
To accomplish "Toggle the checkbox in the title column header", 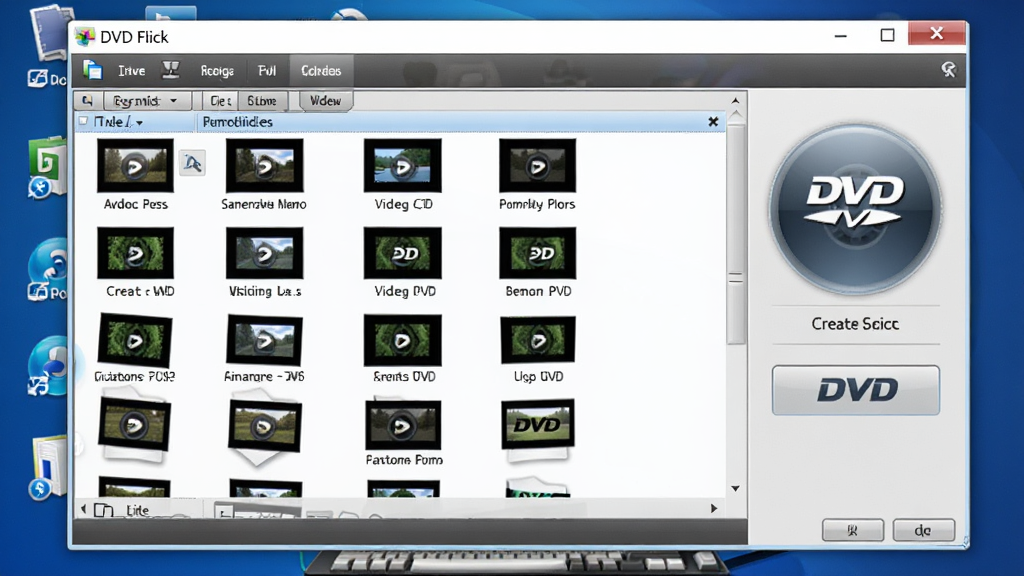I will [x=84, y=121].
